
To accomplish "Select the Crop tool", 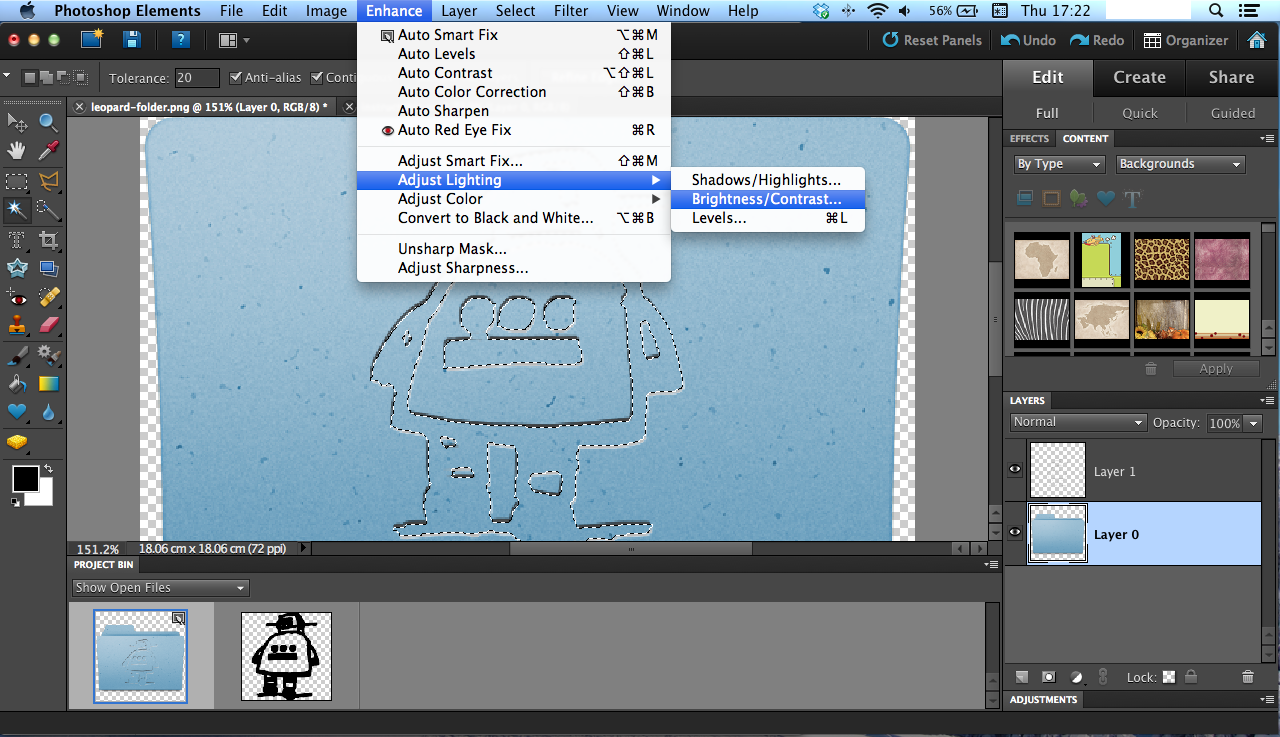I will (x=48, y=240).
